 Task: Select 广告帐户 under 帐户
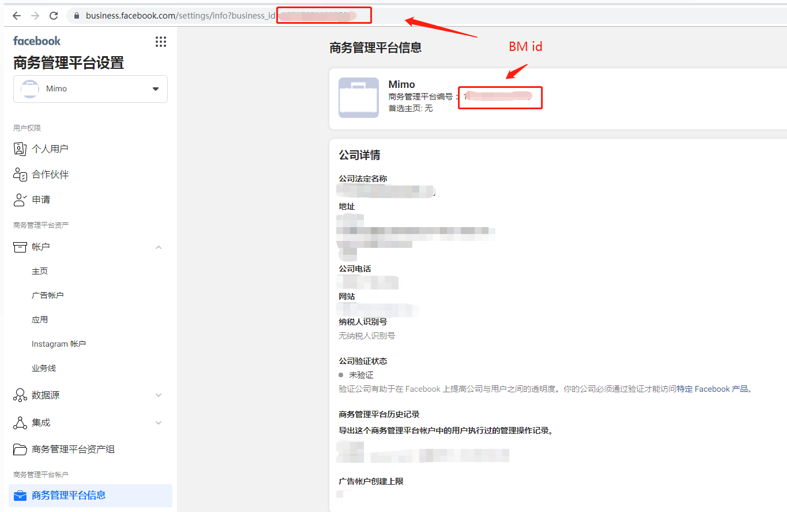tap(48, 295)
